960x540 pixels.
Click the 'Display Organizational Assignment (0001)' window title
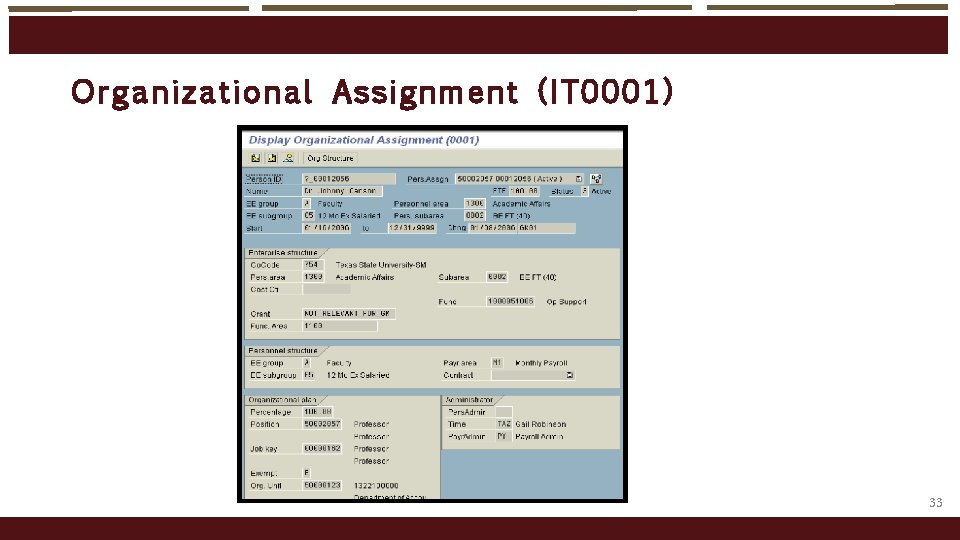click(364, 140)
